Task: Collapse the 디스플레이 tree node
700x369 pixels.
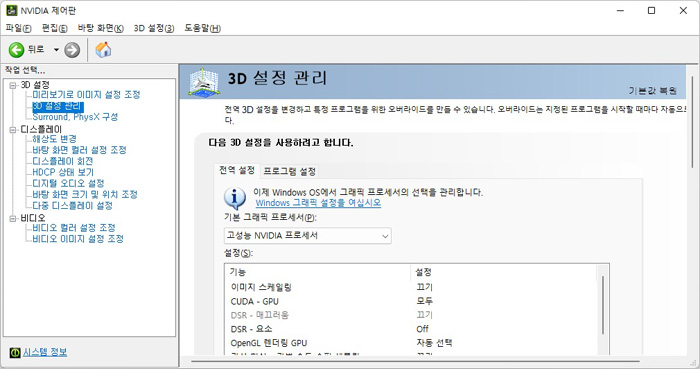Action: pyautogui.click(x=13, y=129)
